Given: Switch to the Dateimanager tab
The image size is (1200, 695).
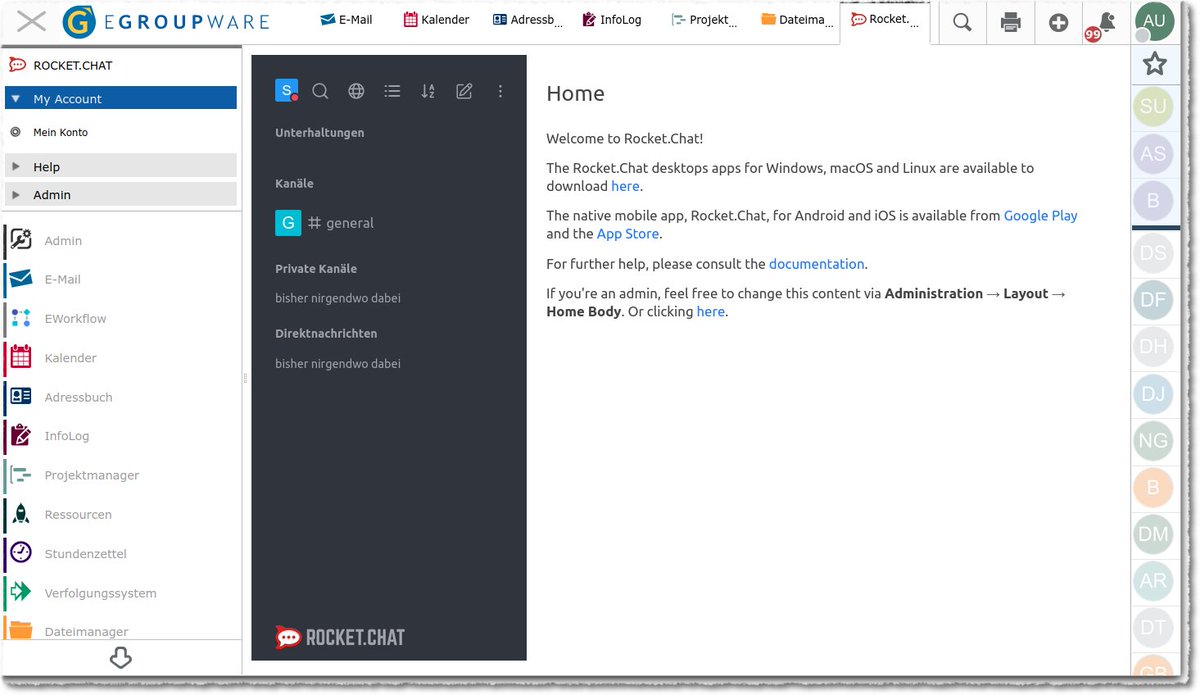Looking at the screenshot, I should (x=796, y=19).
